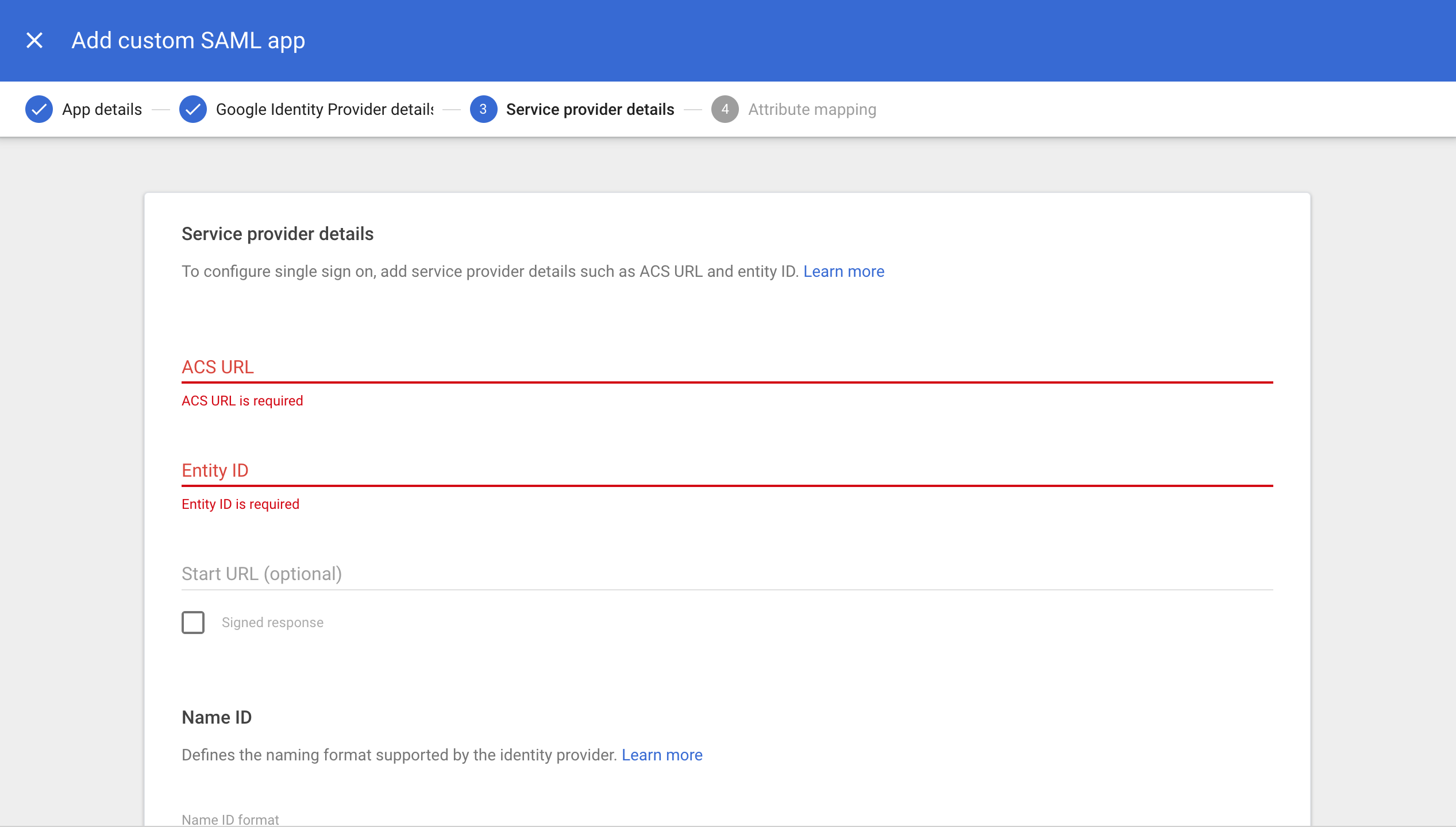Select the Service provider details step label
Image resolution: width=1456 pixels, height=827 pixels.
[x=590, y=109]
